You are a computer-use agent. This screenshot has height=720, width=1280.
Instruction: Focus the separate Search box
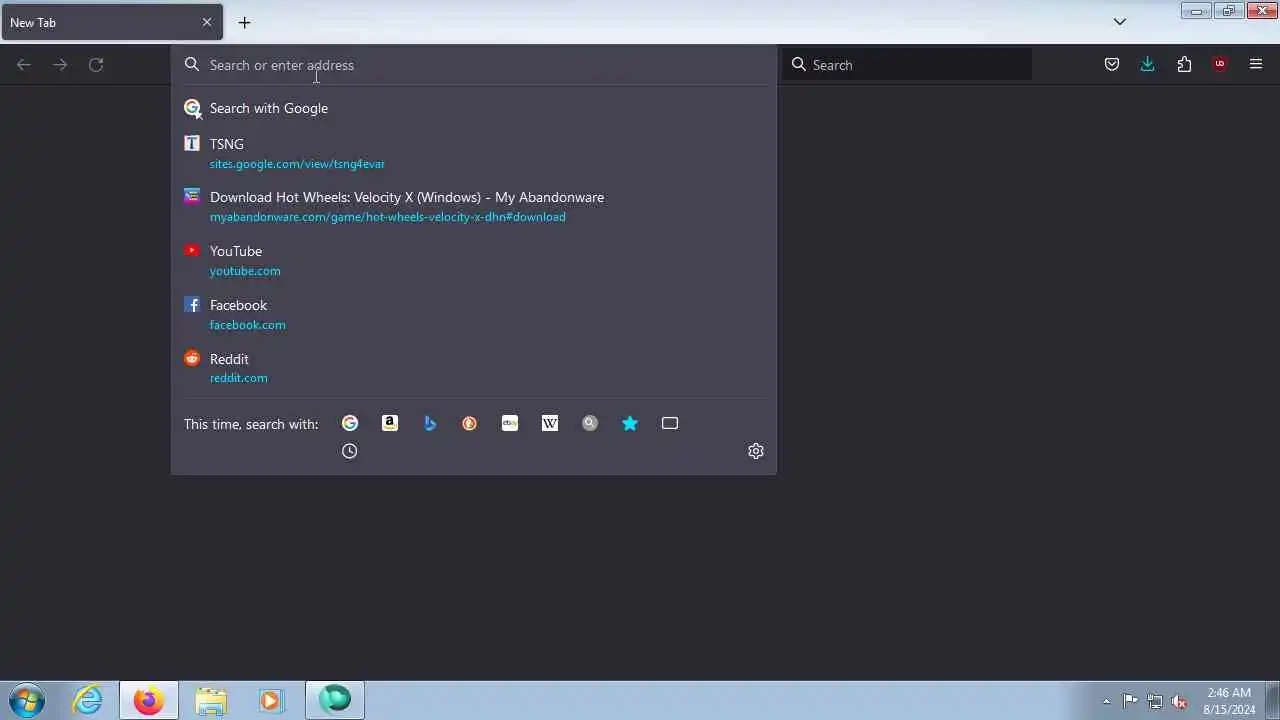click(907, 65)
